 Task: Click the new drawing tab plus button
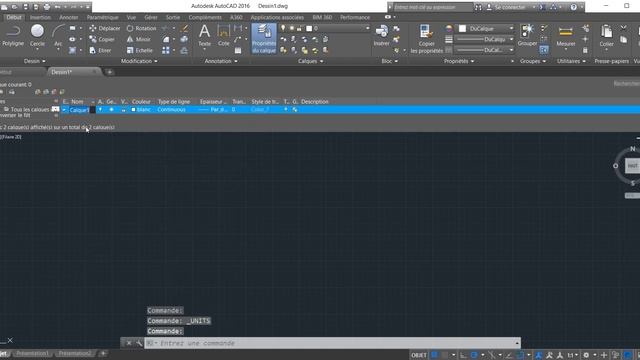(x=109, y=72)
